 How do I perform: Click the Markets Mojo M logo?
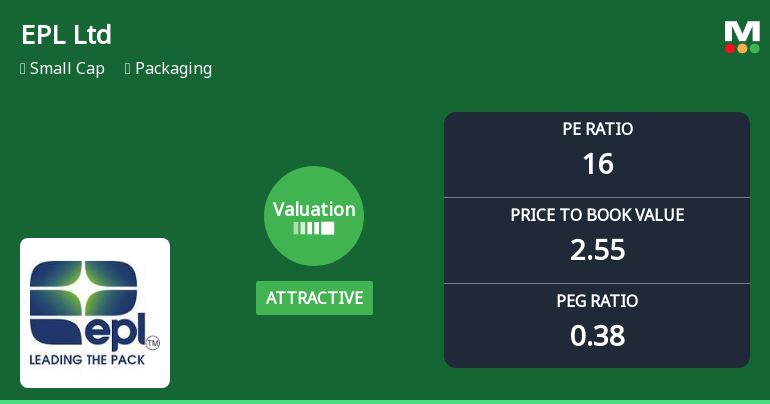coord(742,31)
